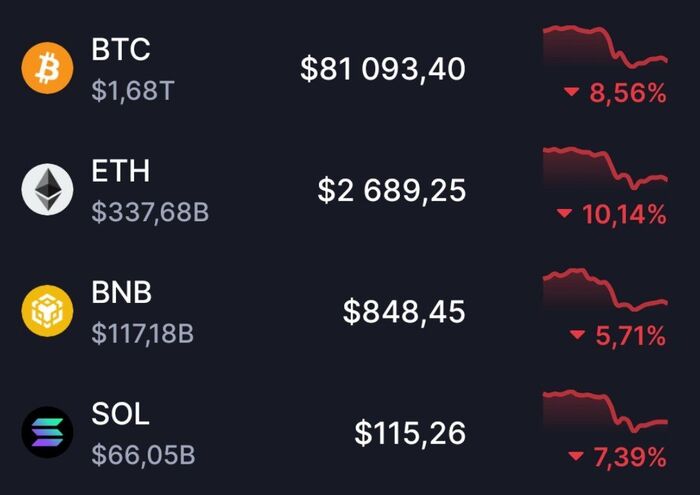
Task: Click the Solana logo icon
Action: [x=48, y=432]
